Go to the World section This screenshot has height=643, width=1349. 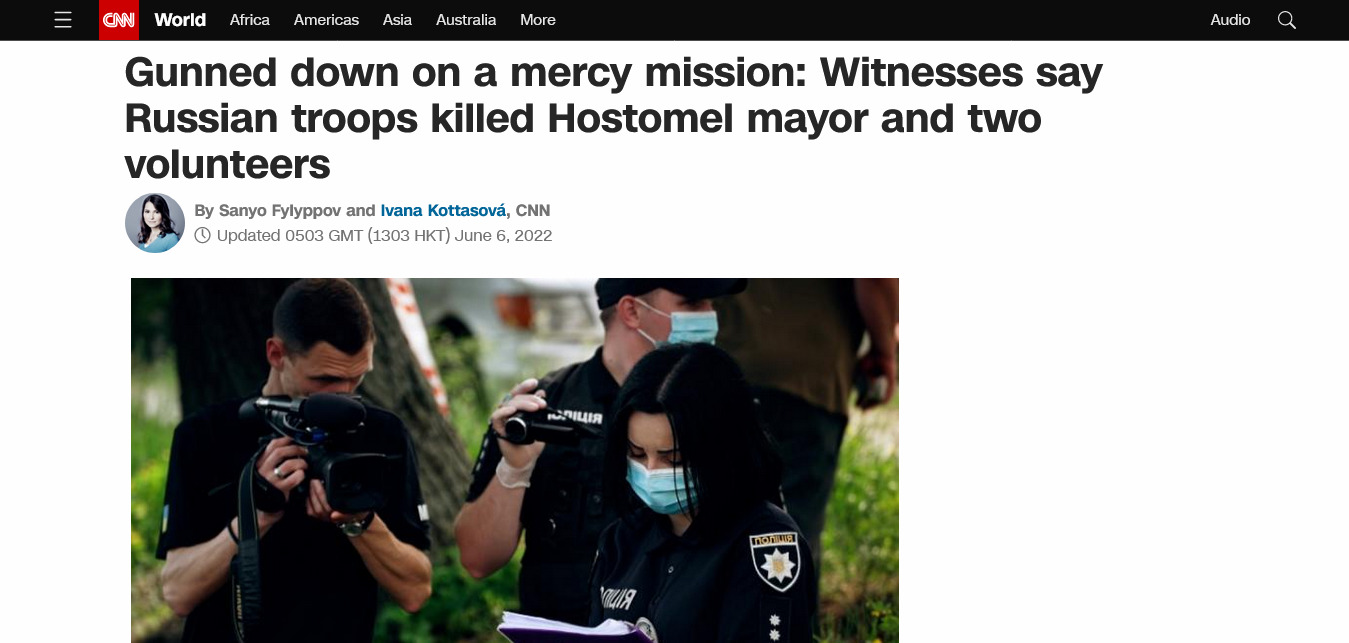coord(180,20)
